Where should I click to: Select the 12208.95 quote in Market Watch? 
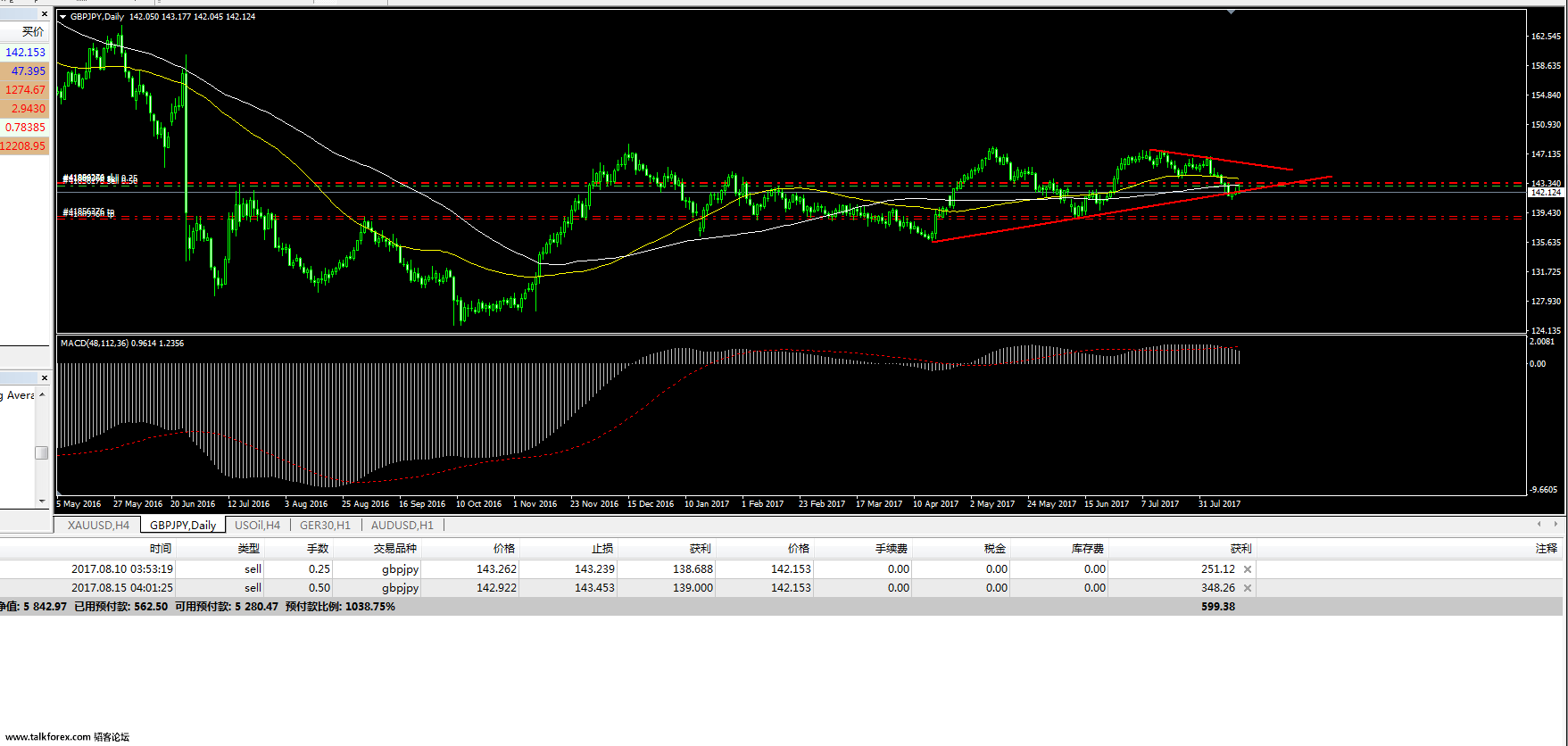tap(25, 146)
